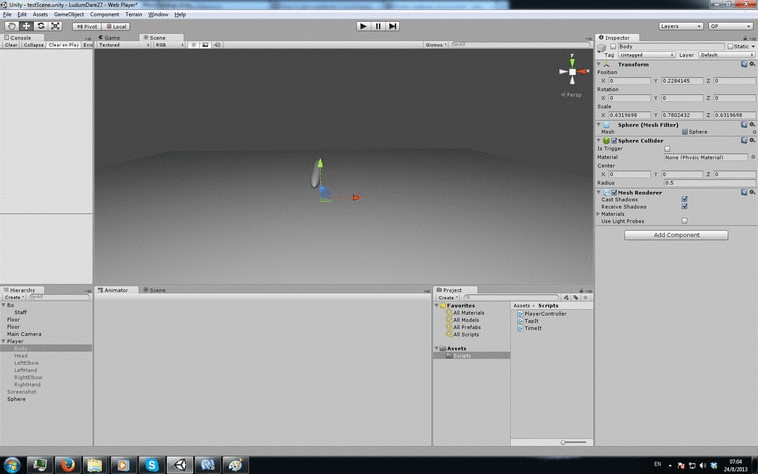
Task: Click the scene orientation gizmo cube
Action: (x=572, y=72)
